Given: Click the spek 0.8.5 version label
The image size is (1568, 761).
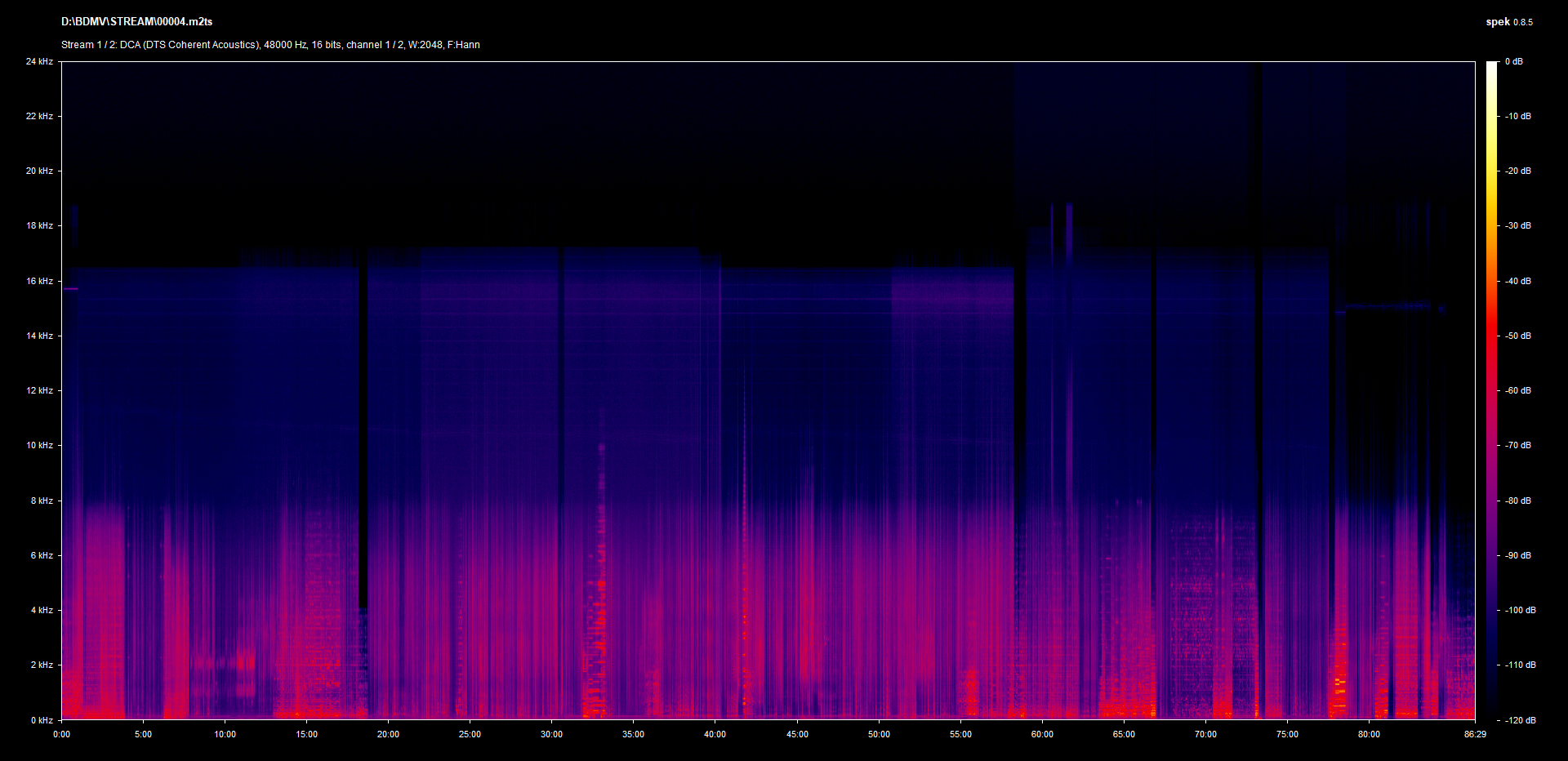Looking at the screenshot, I should 1508,22.
